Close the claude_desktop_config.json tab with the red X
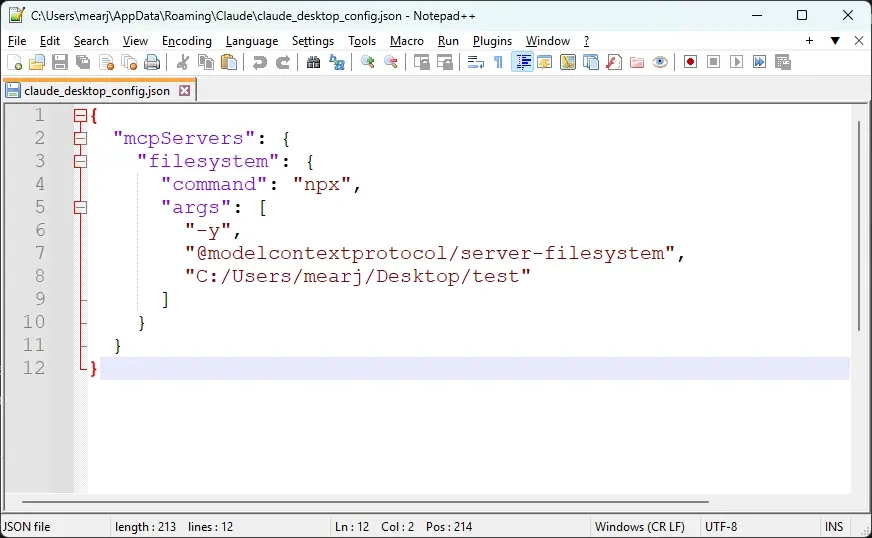The width and height of the screenshot is (872, 538). point(184,90)
